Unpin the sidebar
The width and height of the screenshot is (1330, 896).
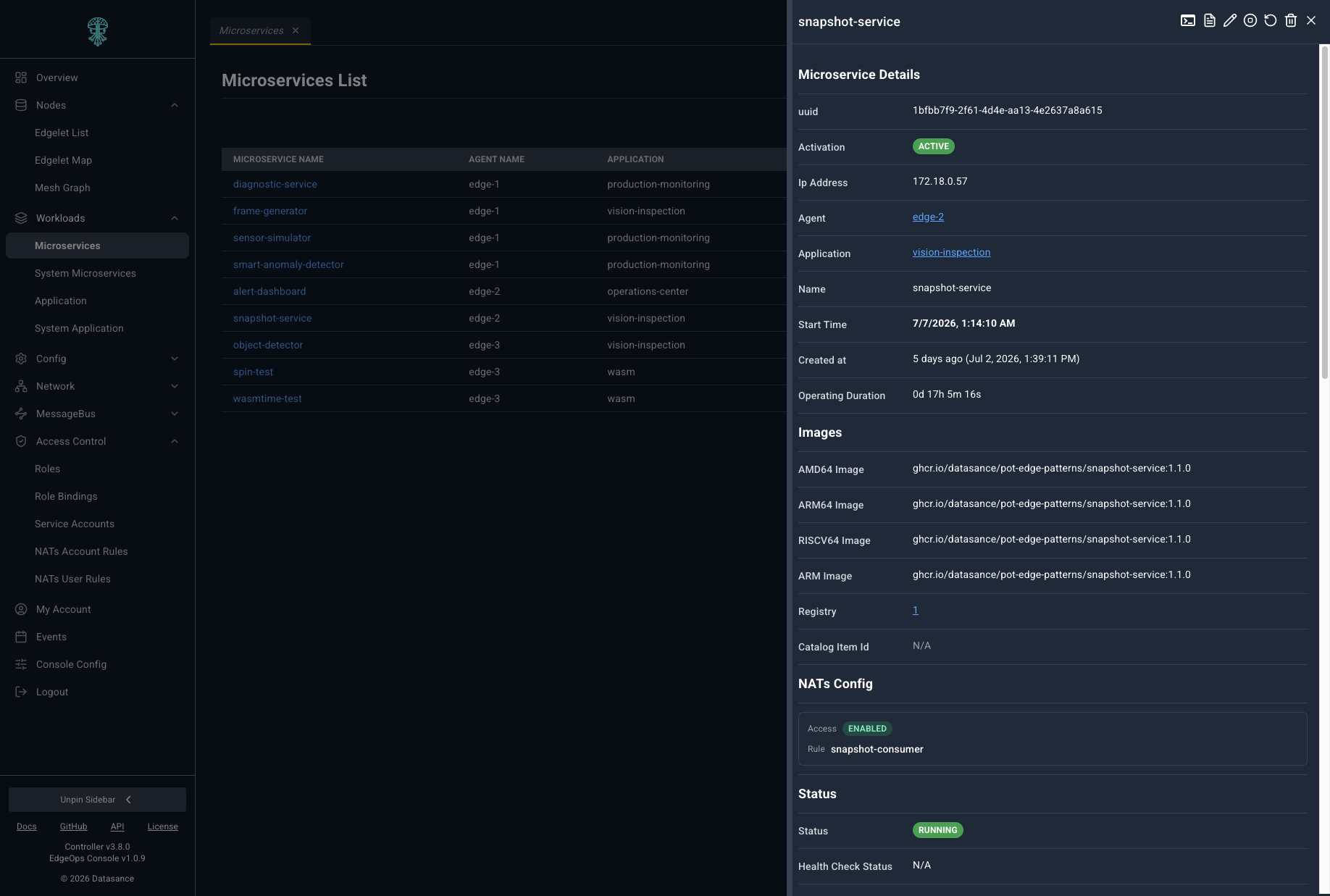coord(97,800)
